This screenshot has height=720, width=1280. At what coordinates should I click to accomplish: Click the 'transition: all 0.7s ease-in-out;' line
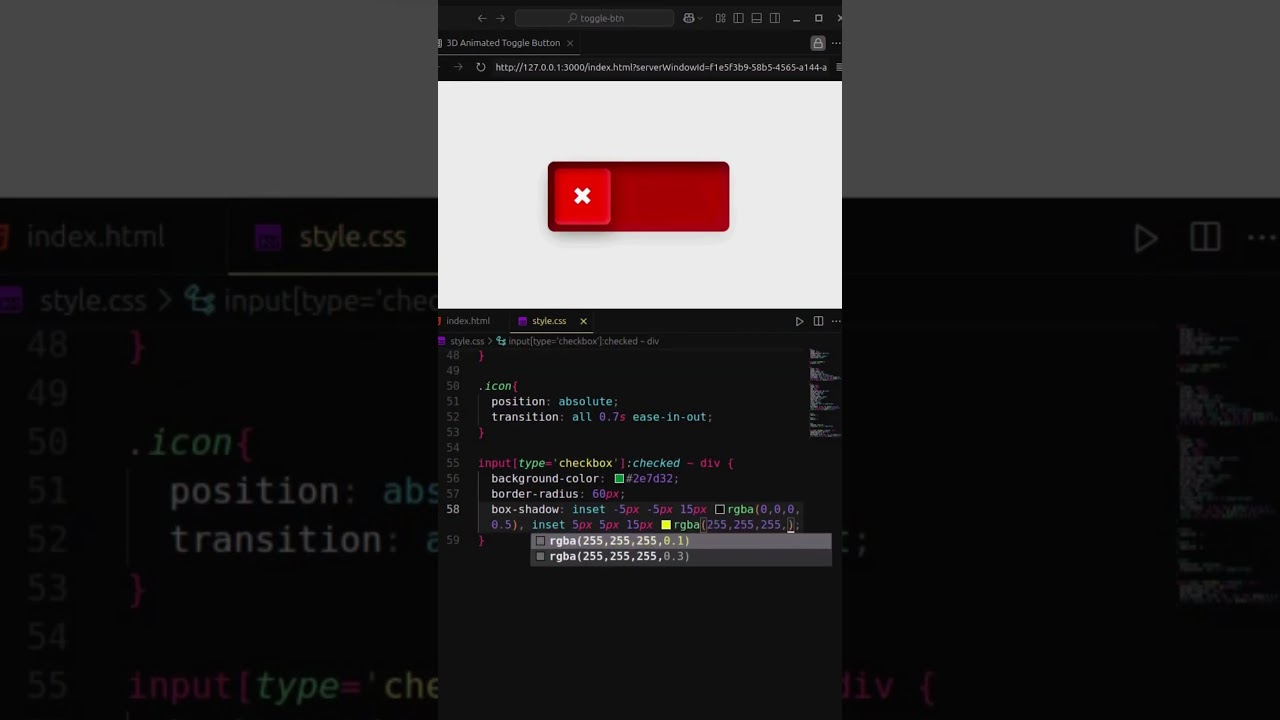click(602, 417)
